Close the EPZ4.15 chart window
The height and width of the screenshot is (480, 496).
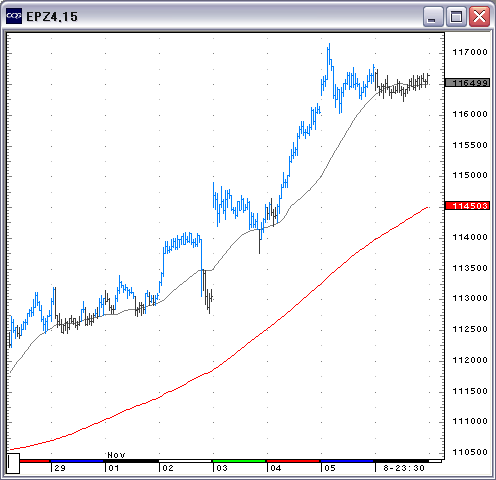(x=479, y=17)
